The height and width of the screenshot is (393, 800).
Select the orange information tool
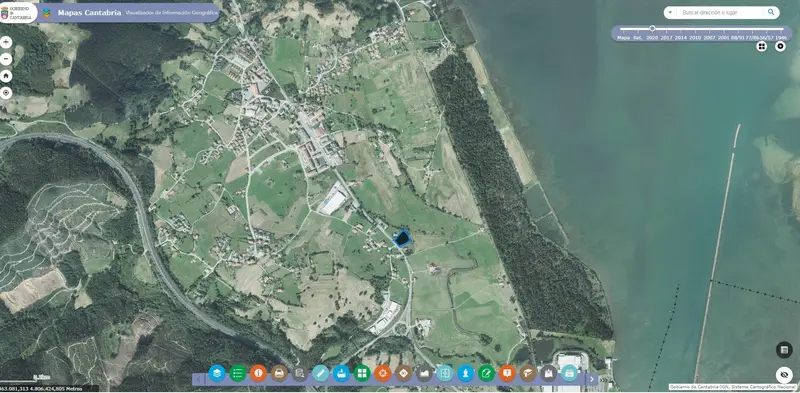[258, 374]
